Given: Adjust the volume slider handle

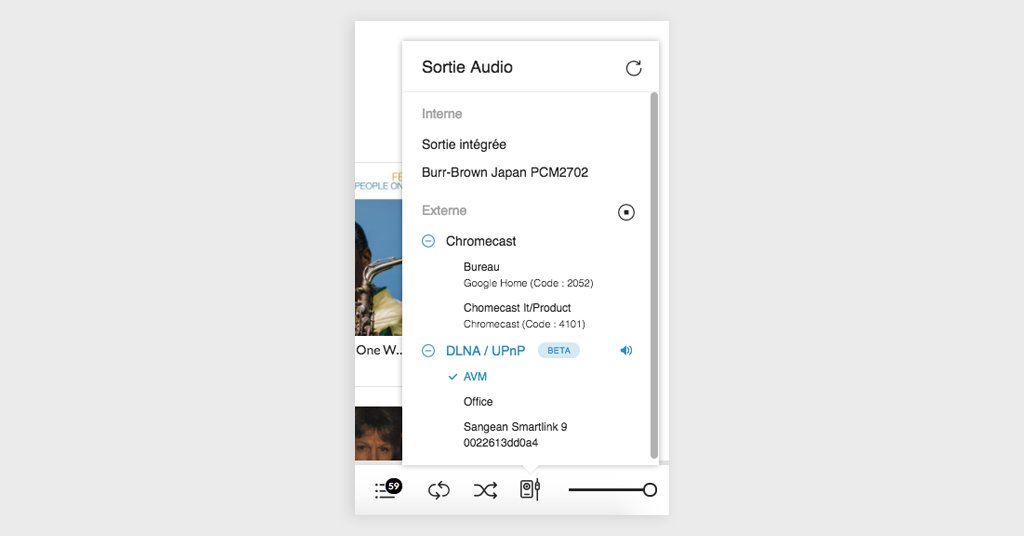Looking at the screenshot, I should [x=649, y=490].
